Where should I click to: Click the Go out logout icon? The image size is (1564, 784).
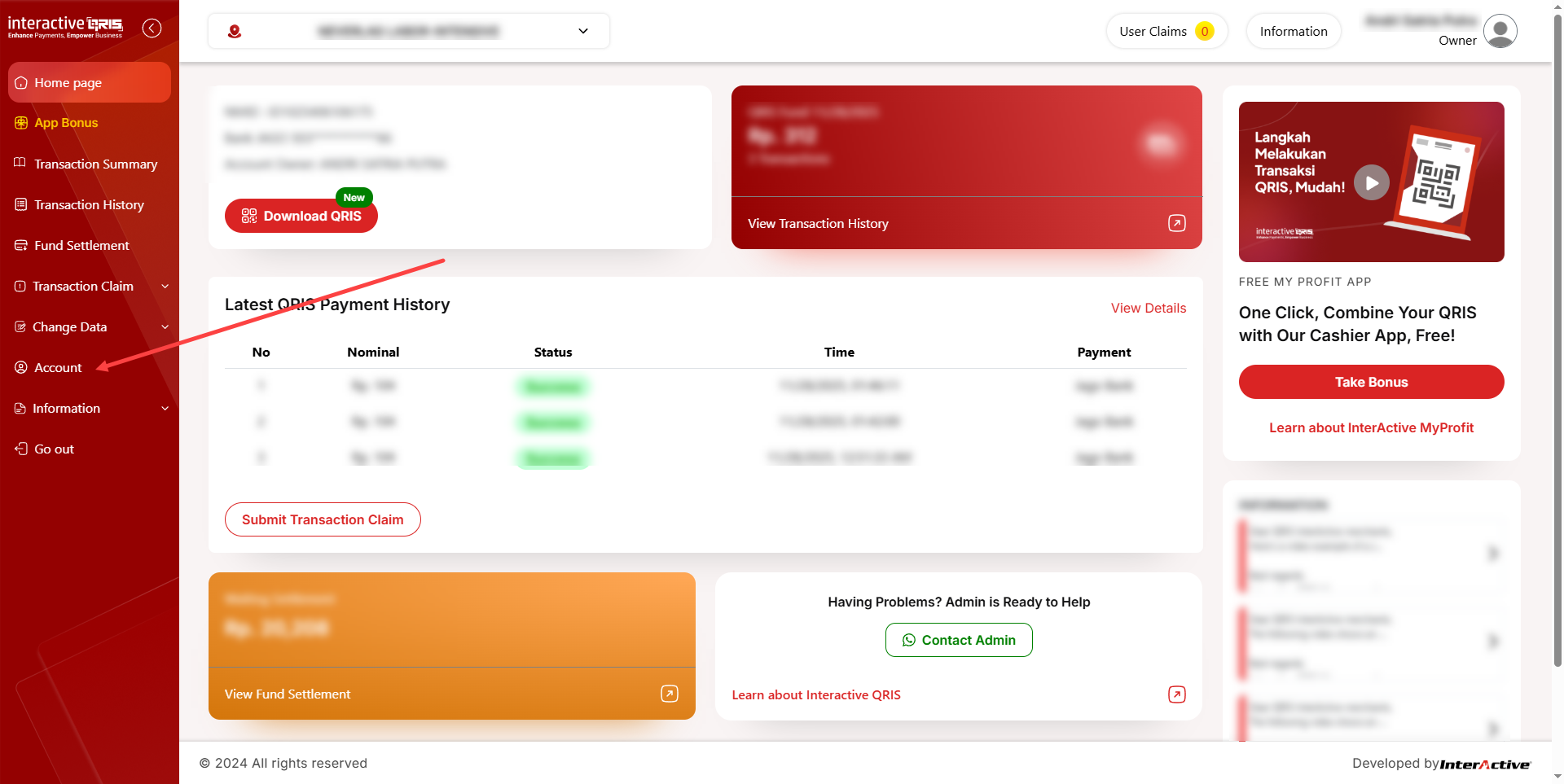[21, 449]
